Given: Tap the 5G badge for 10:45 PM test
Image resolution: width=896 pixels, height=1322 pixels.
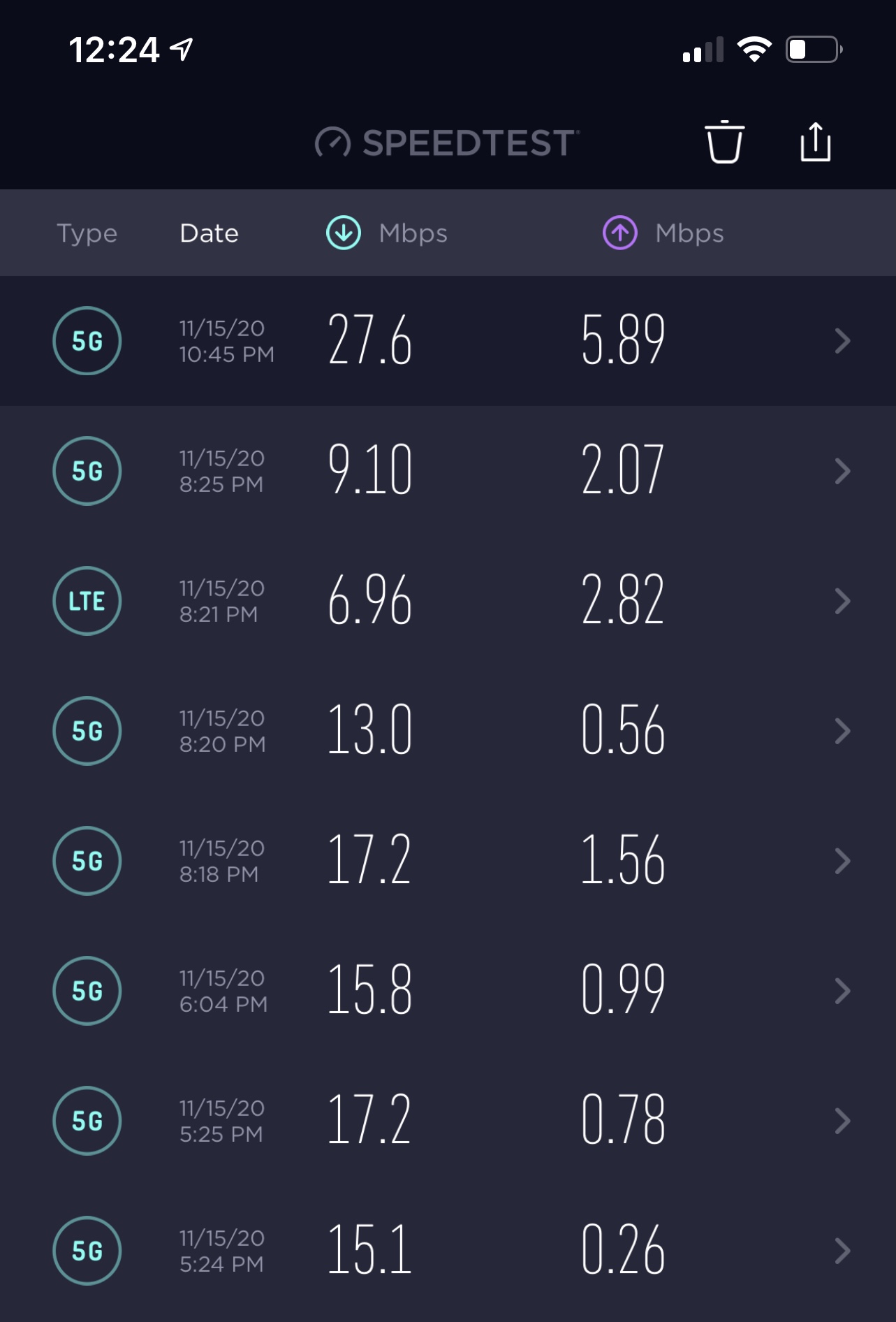Looking at the screenshot, I should click(x=87, y=341).
